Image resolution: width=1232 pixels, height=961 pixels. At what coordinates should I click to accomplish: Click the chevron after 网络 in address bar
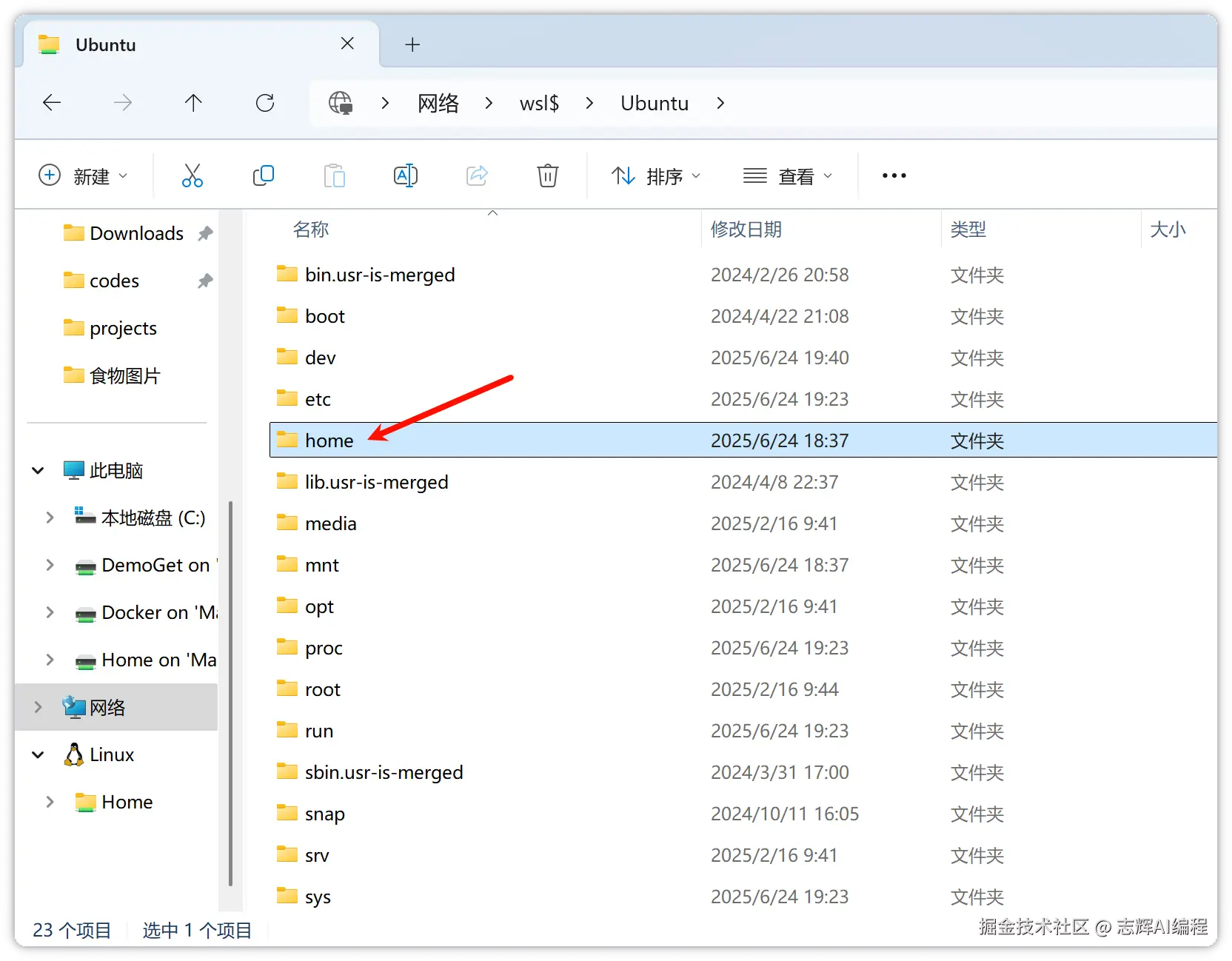[489, 103]
